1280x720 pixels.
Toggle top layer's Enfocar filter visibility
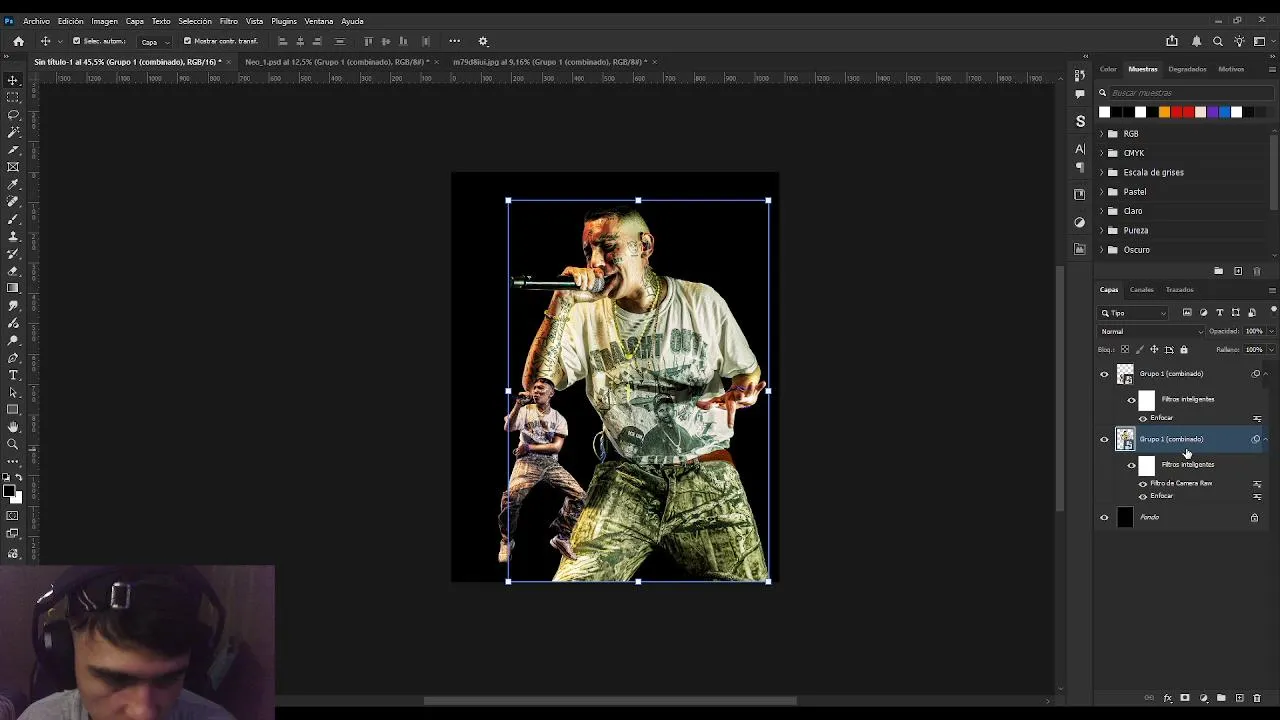coord(1143,418)
